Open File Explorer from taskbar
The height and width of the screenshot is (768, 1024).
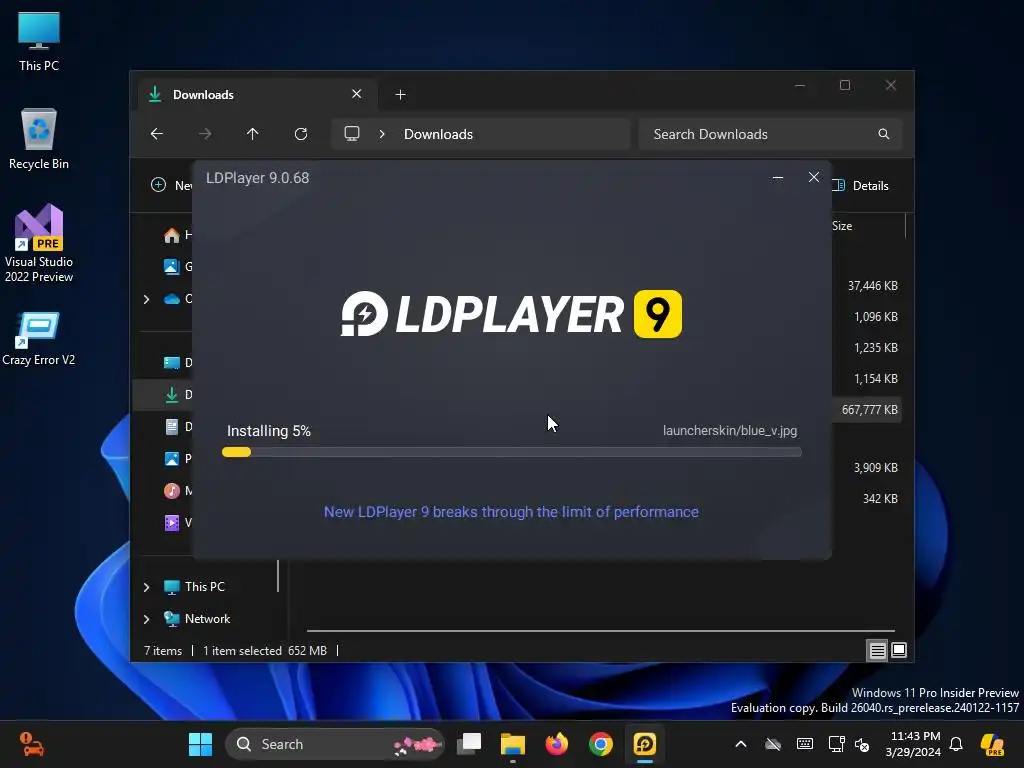(513, 744)
